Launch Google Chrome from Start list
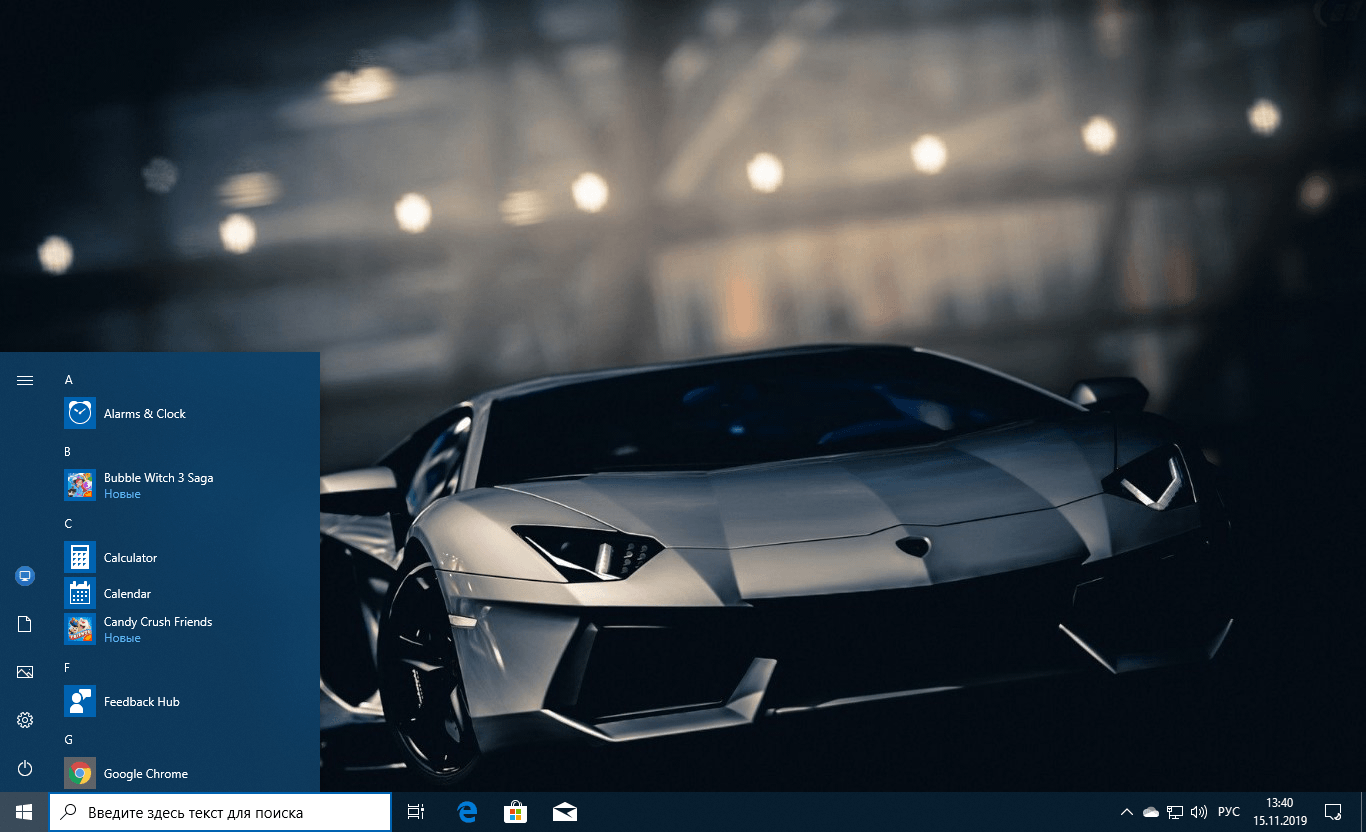This screenshot has width=1366, height=832. click(145, 774)
